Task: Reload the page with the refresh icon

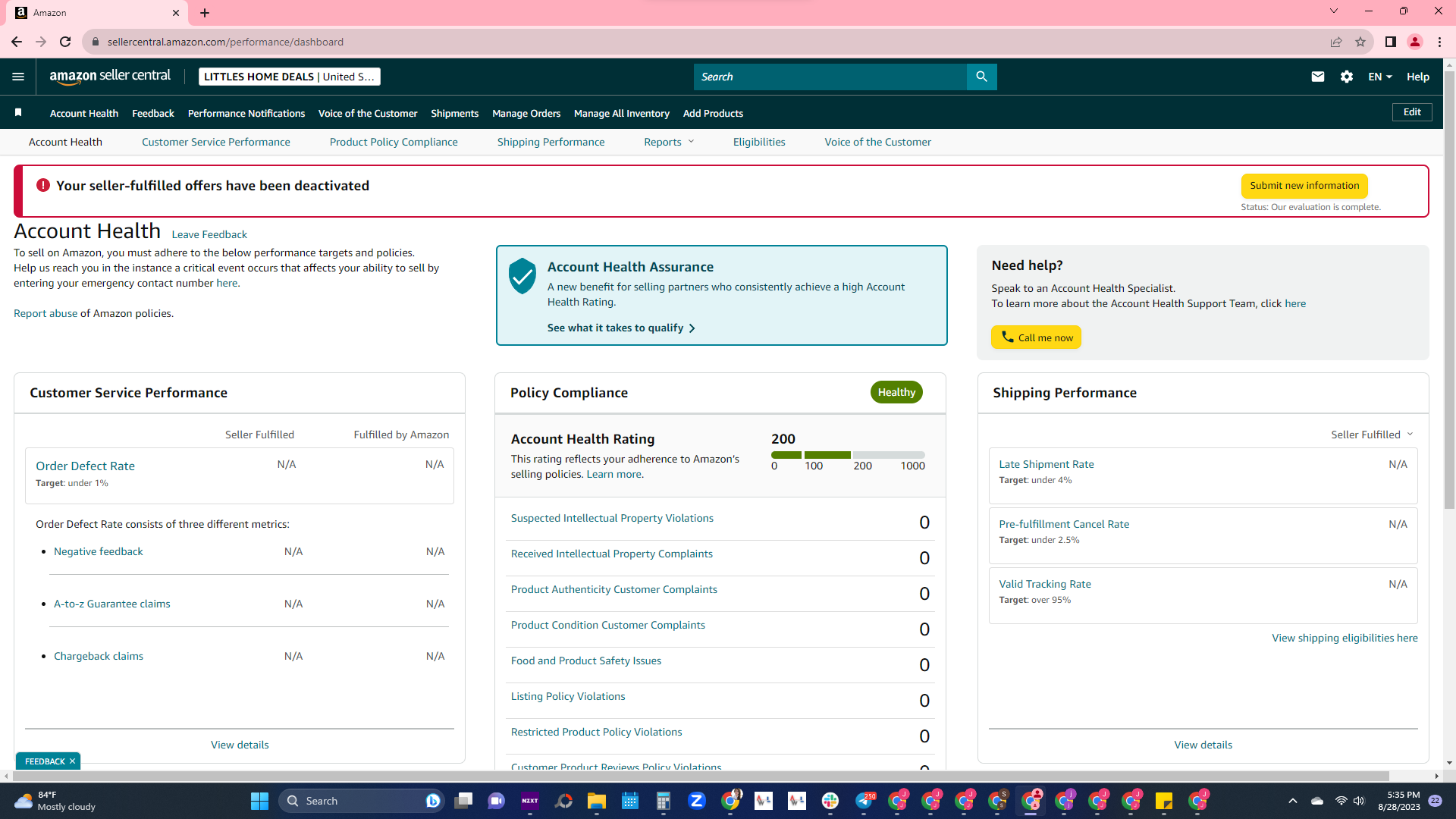Action: [65, 42]
